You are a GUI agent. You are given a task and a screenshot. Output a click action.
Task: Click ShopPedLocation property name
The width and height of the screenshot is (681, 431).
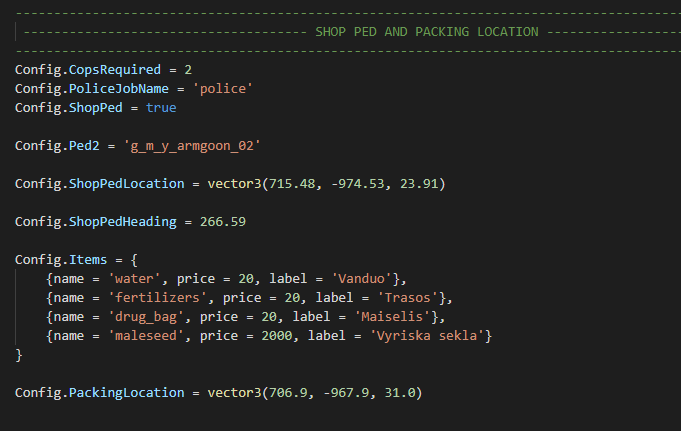tap(126, 184)
